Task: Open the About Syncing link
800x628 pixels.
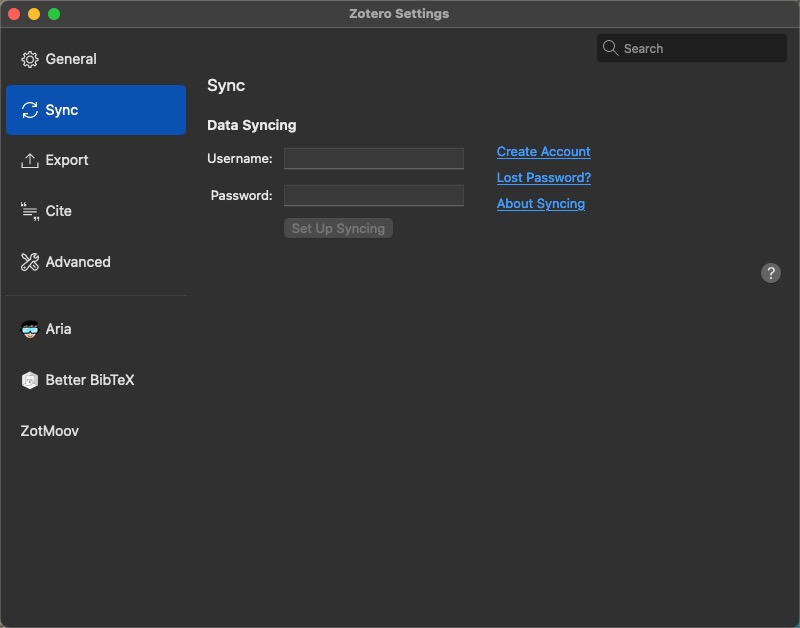Action: click(x=541, y=204)
